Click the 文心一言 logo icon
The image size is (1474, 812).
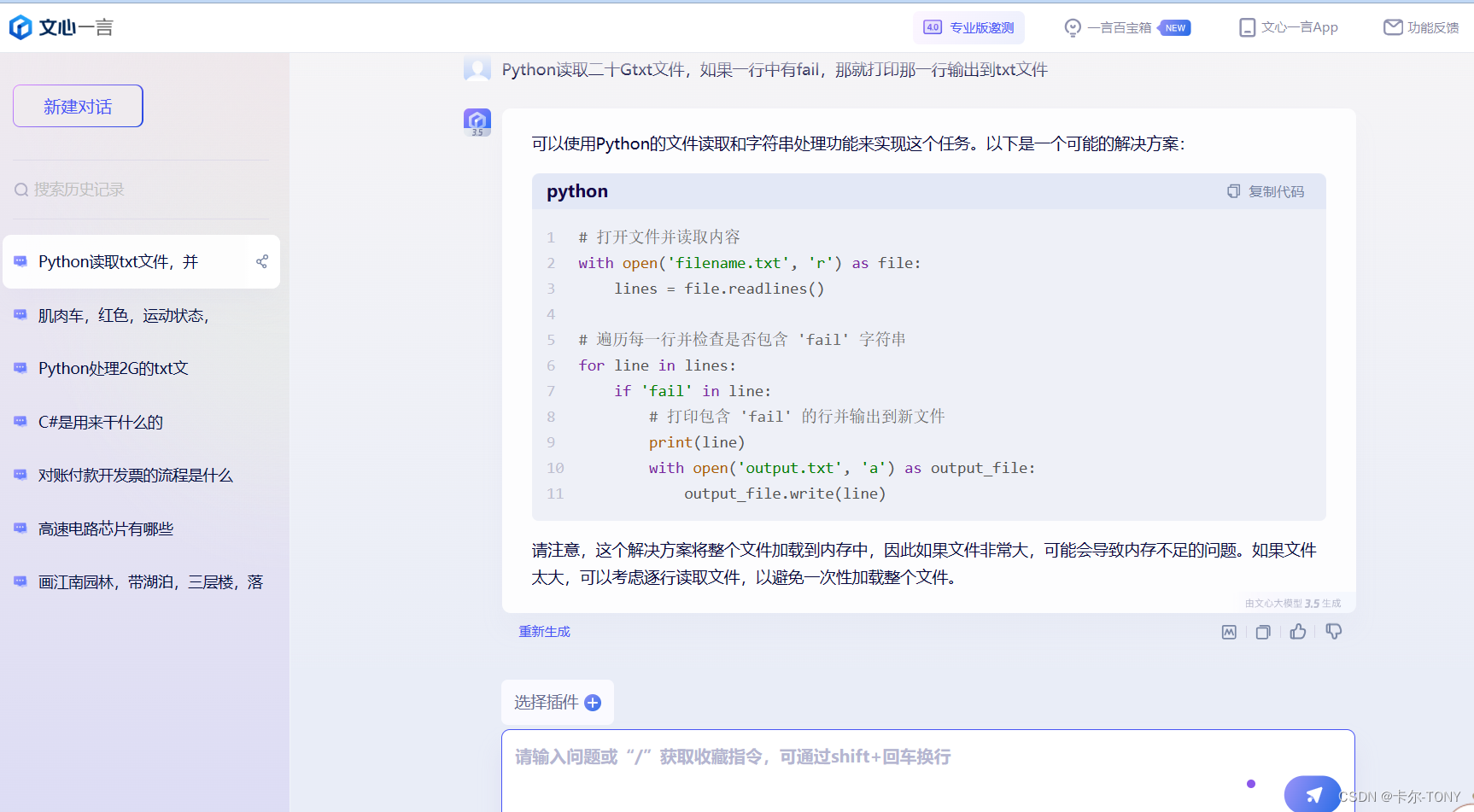(x=20, y=27)
